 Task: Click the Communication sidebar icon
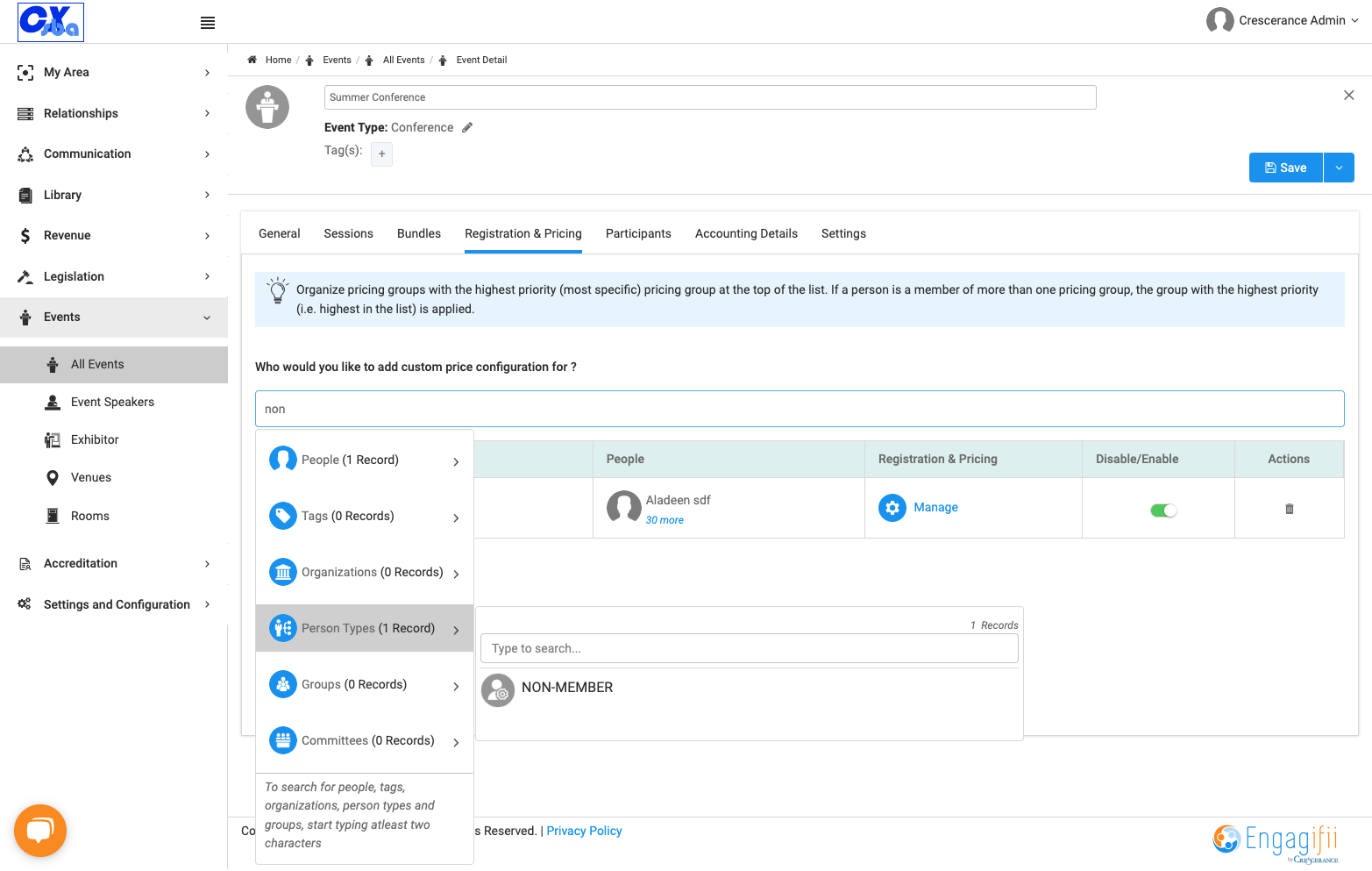coord(25,154)
